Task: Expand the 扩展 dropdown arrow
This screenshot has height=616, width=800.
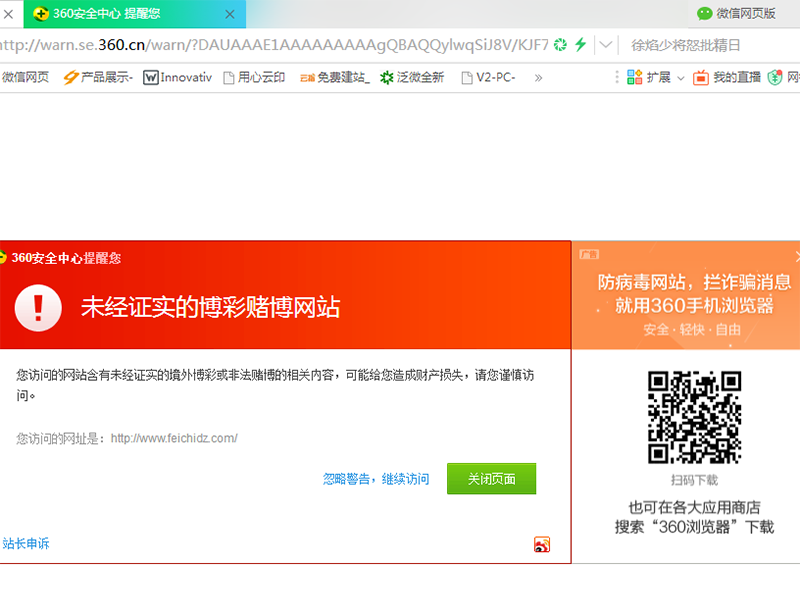Action: click(x=681, y=78)
